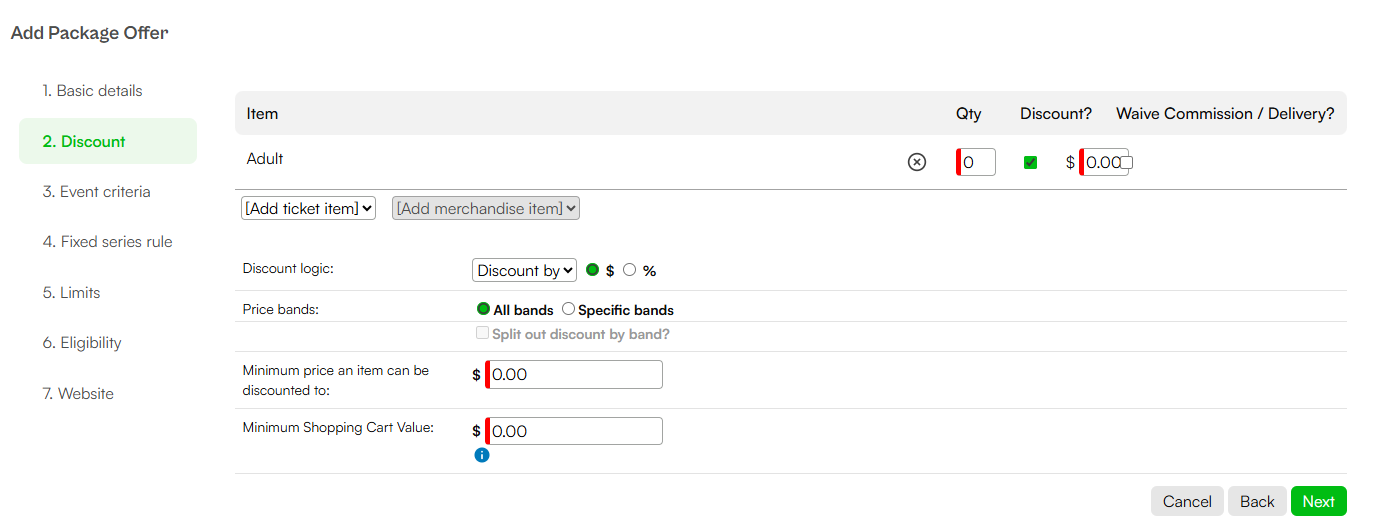Open the Add merchandise item dropdown
The height and width of the screenshot is (531, 1384).
tap(486, 208)
